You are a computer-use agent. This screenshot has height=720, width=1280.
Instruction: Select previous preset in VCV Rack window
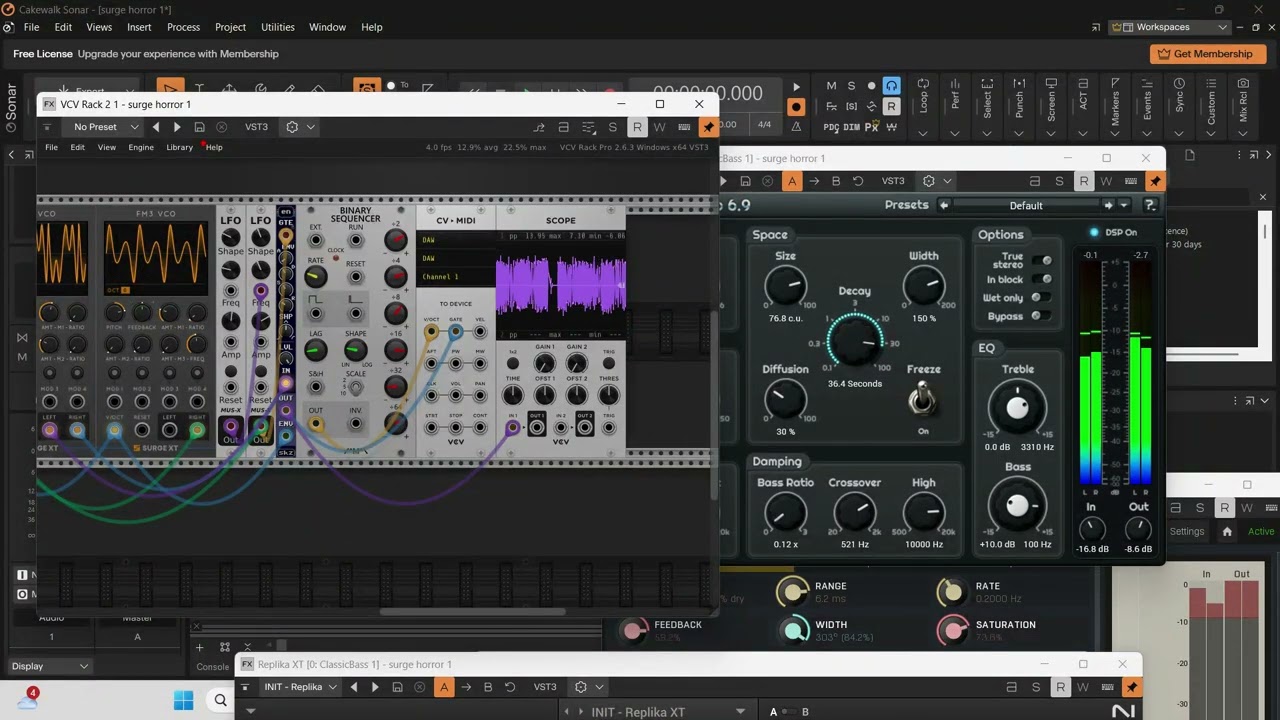point(155,127)
